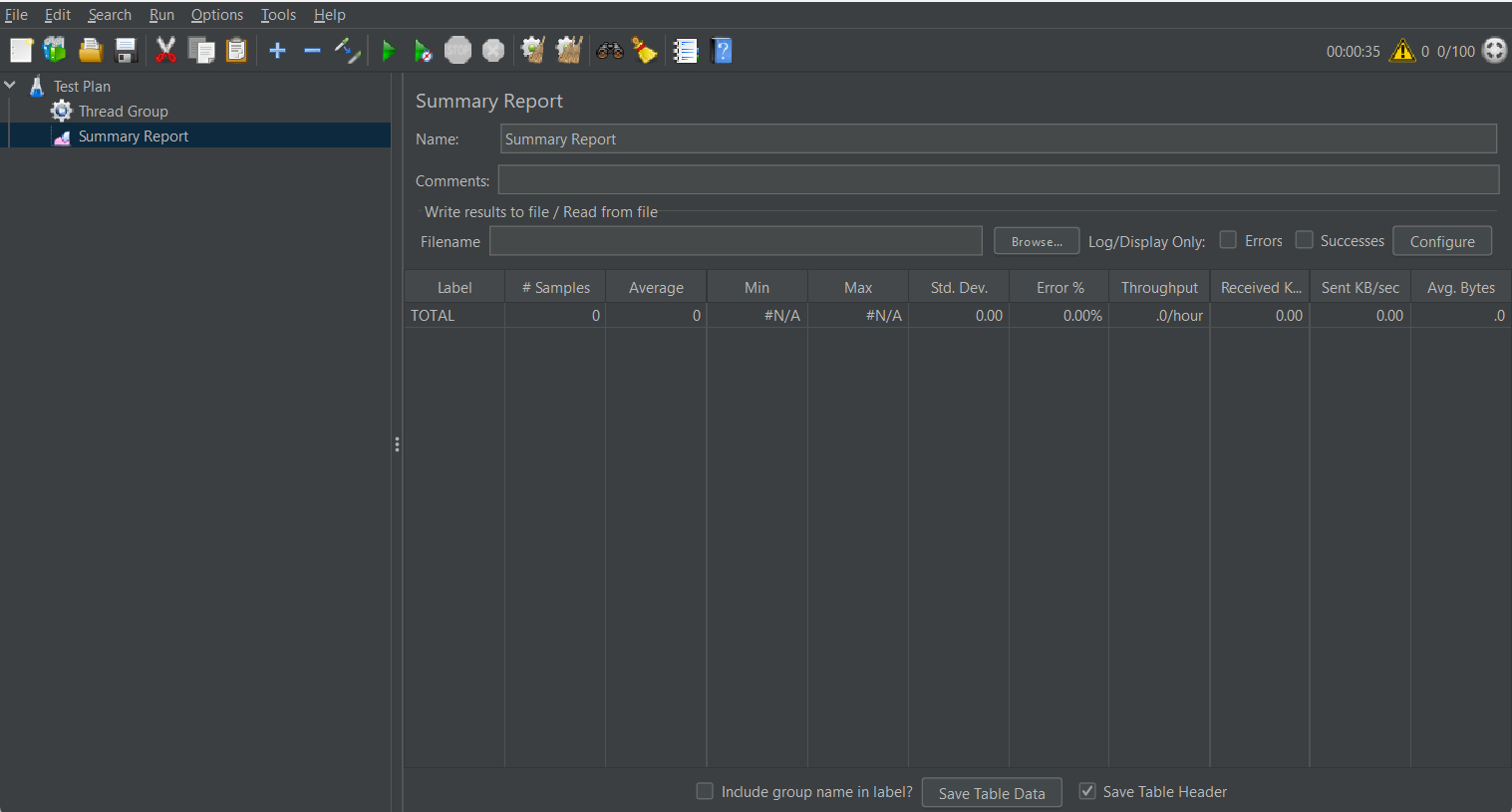Click the Name input field
The height and width of the screenshot is (812, 1512).
point(998,138)
